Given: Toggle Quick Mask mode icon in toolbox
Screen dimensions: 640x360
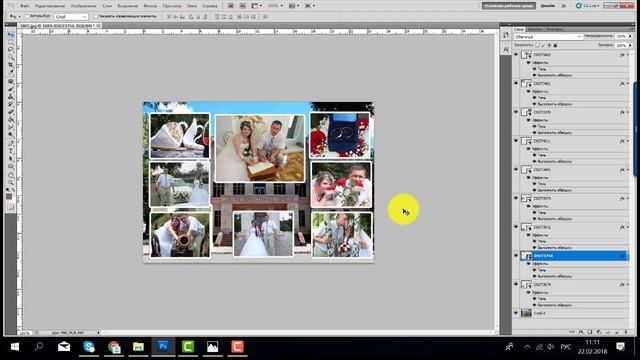Looking at the screenshot, I should [x=11, y=207].
